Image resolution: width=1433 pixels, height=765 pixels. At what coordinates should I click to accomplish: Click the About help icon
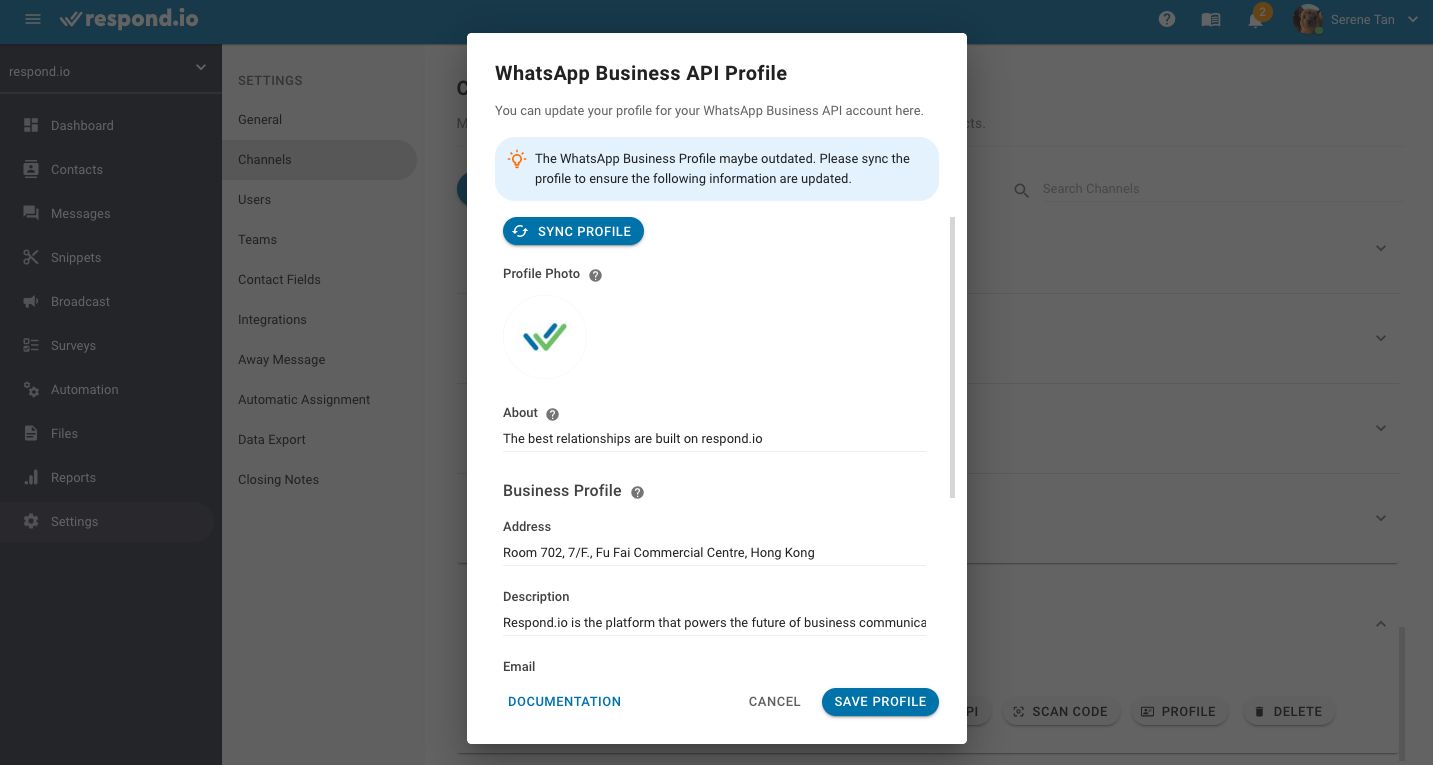552,414
